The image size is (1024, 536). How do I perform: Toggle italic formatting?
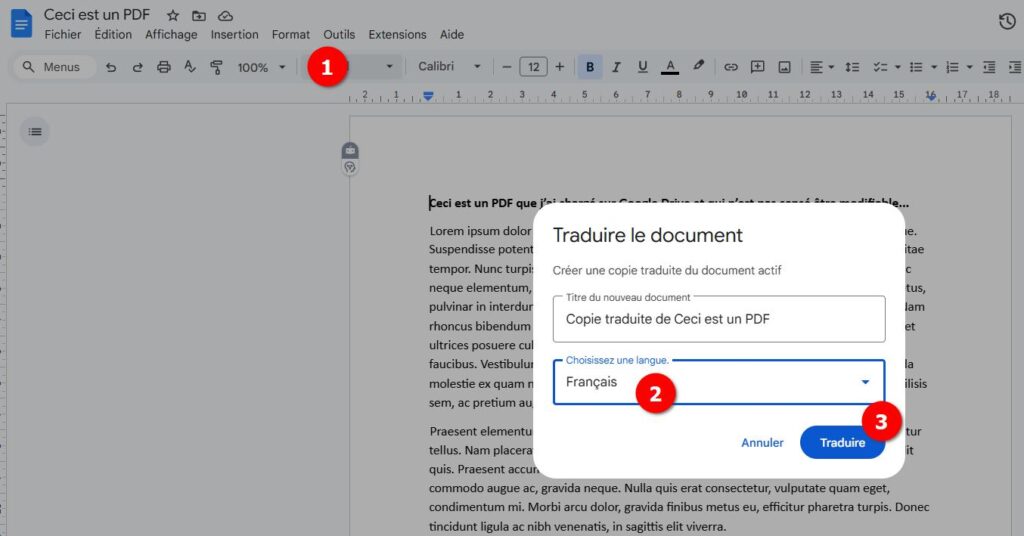click(616, 67)
